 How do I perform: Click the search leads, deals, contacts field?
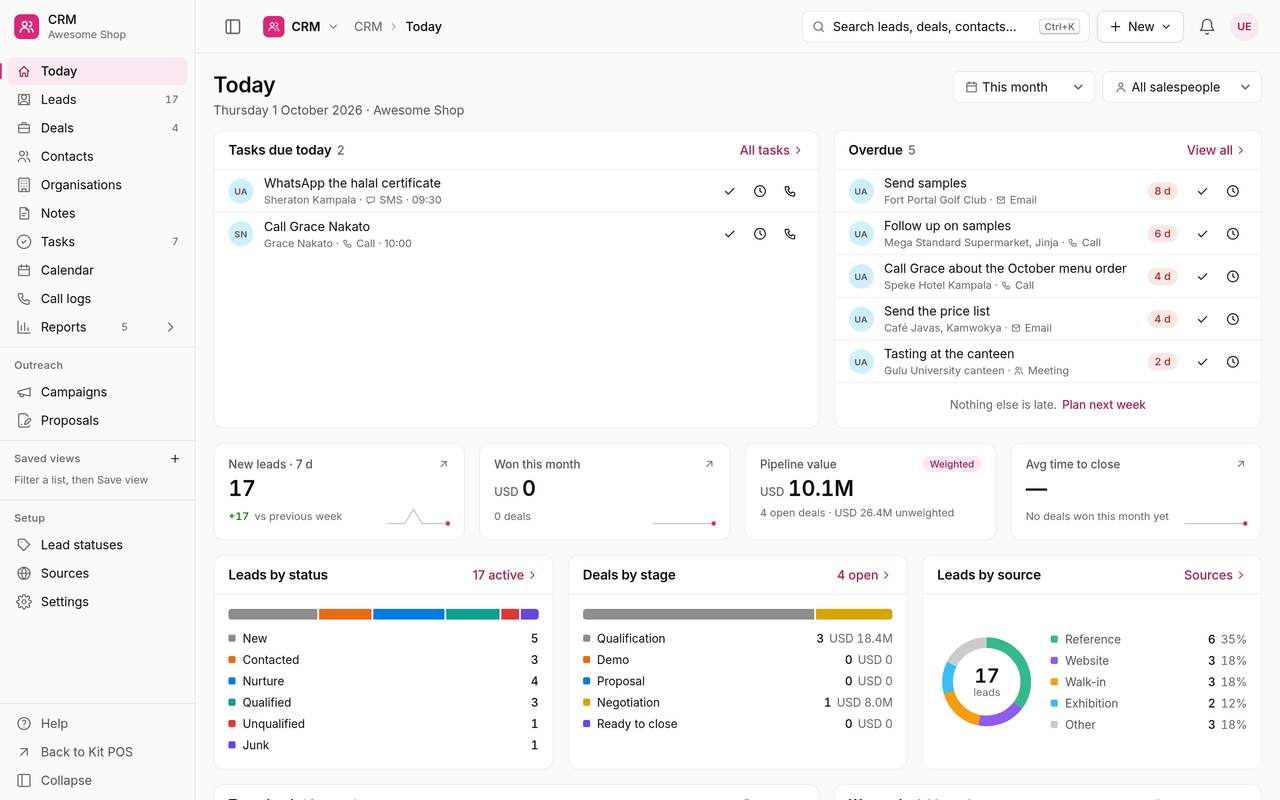[x=946, y=27]
